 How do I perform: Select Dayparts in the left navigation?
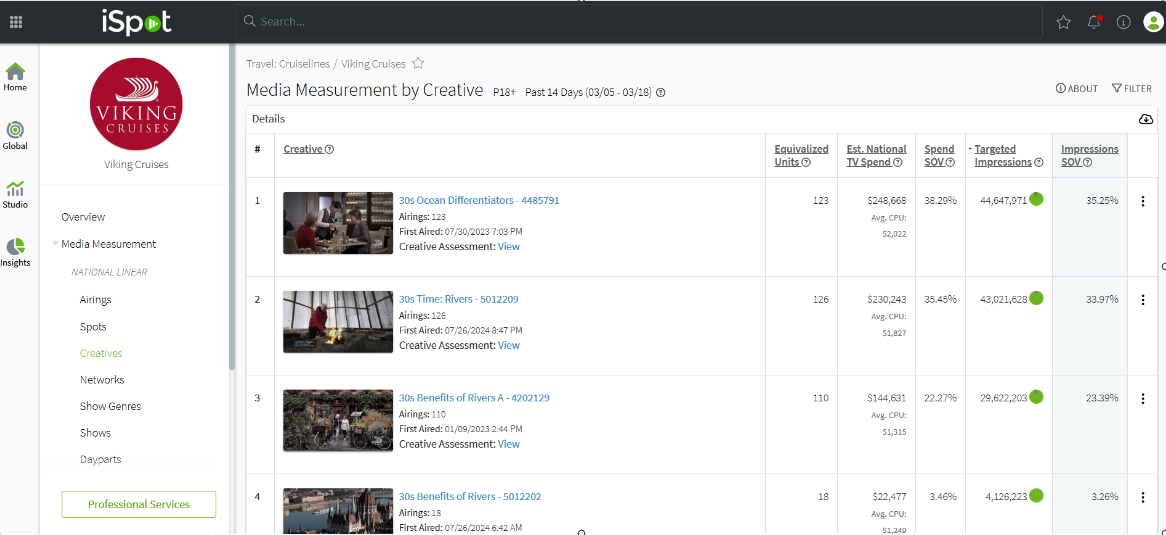[100, 460]
